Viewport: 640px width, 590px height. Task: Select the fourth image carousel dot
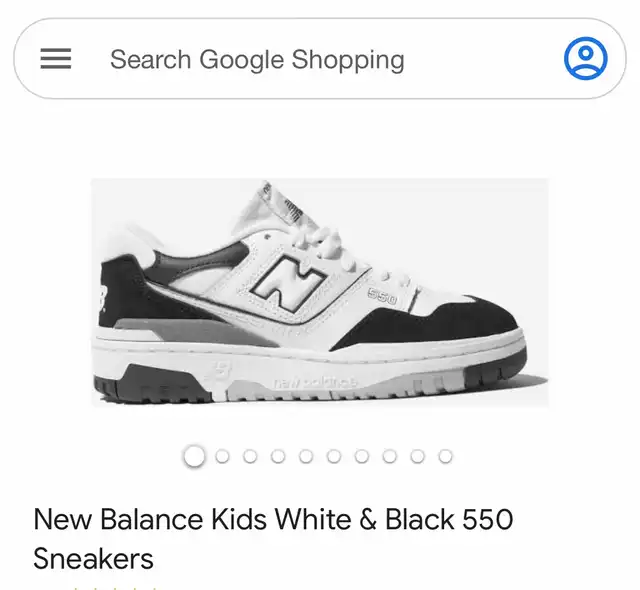click(278, 457)
